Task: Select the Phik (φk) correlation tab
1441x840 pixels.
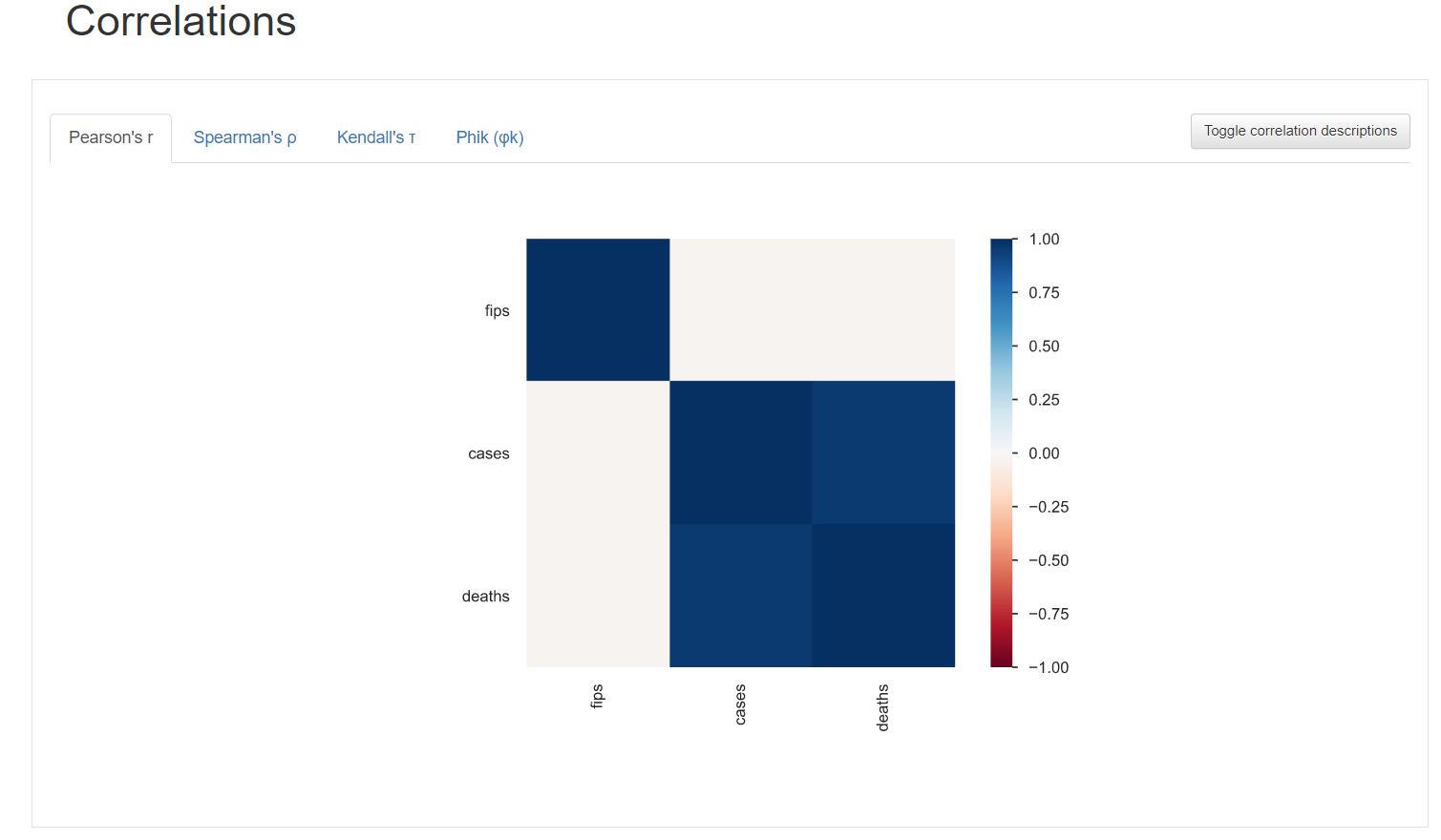Action: 489,136
